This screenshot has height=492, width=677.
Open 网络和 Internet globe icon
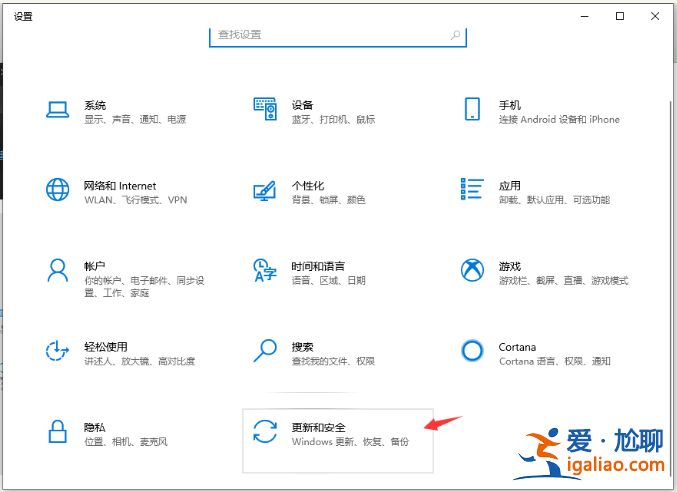click(57, 190)
